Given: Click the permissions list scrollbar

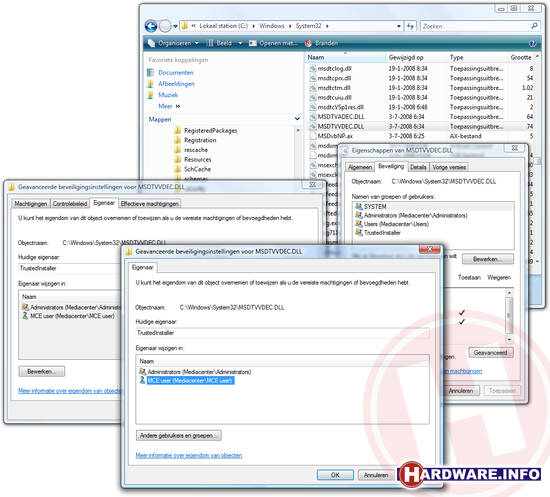Looking at the screenshot, I should pos(509,316).
